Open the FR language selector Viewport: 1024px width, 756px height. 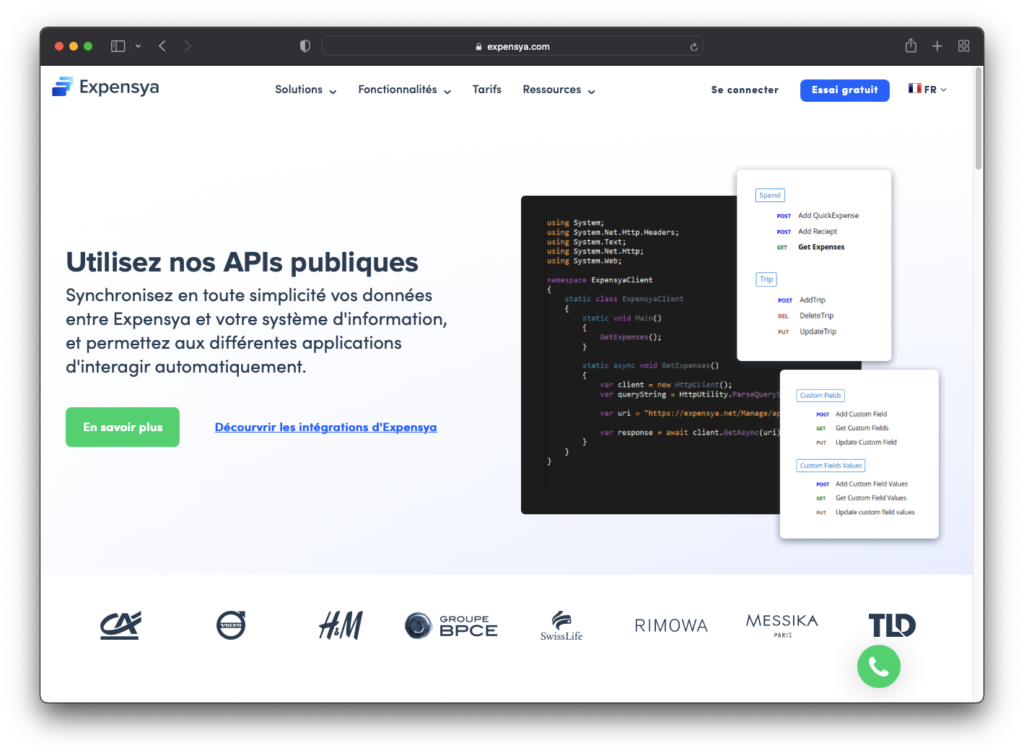pos(927,90)
